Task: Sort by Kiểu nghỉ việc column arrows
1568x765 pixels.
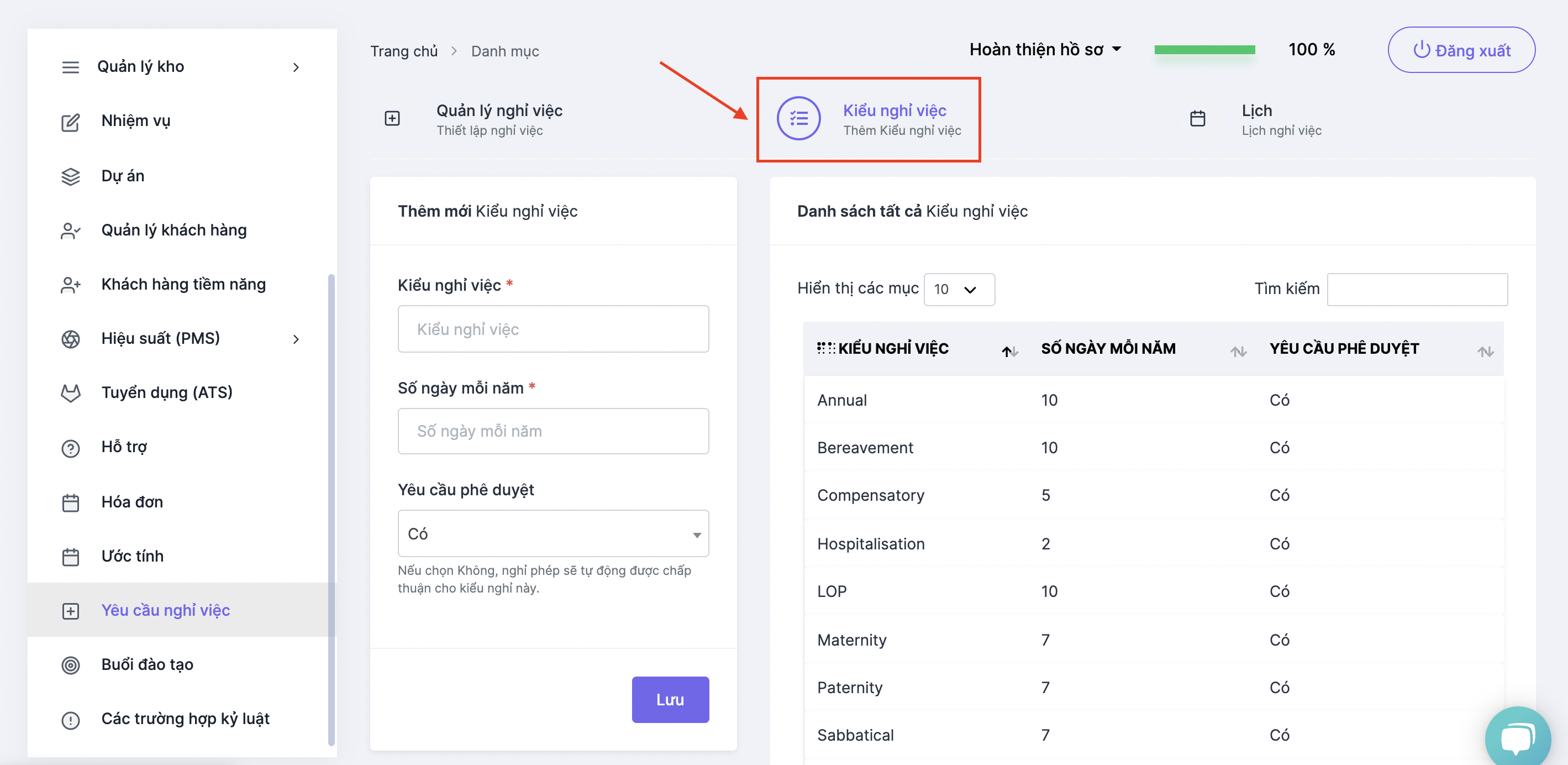Action: click(1010, 352)
